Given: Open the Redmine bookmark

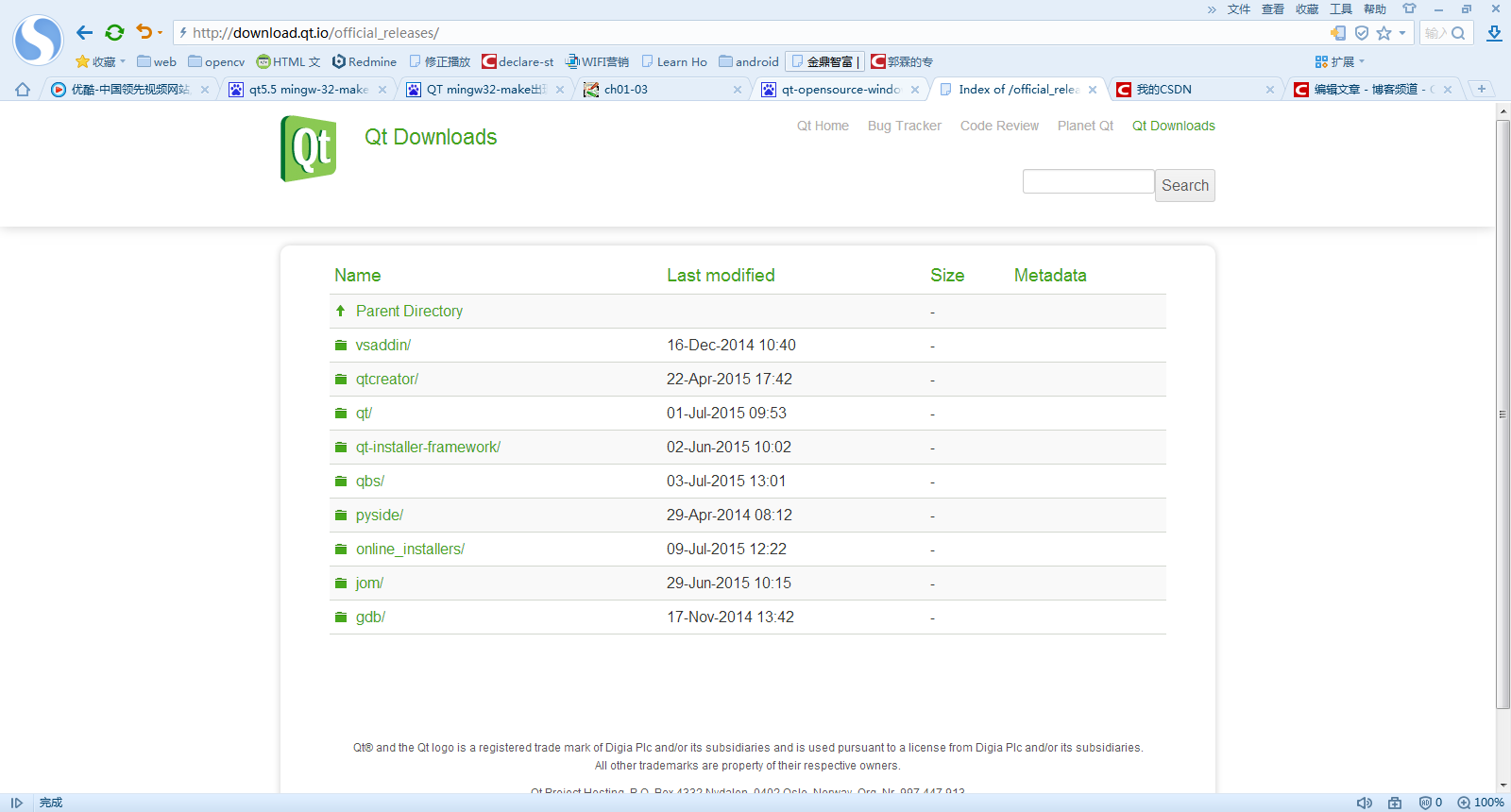Looking at the screenshot, I should point(364,61).
